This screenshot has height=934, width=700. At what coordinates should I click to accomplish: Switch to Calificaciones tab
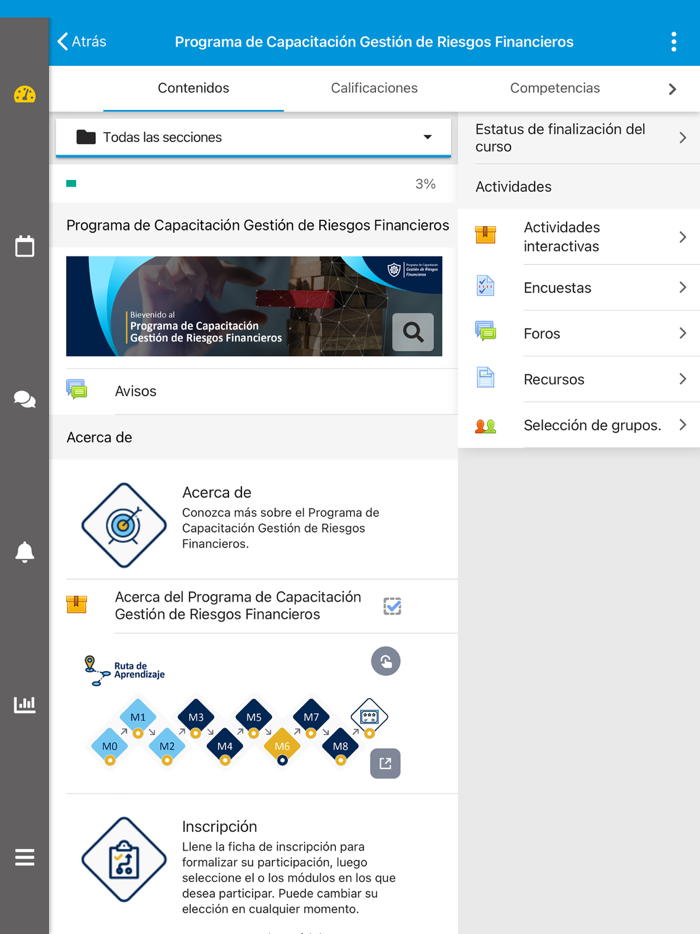374,88
